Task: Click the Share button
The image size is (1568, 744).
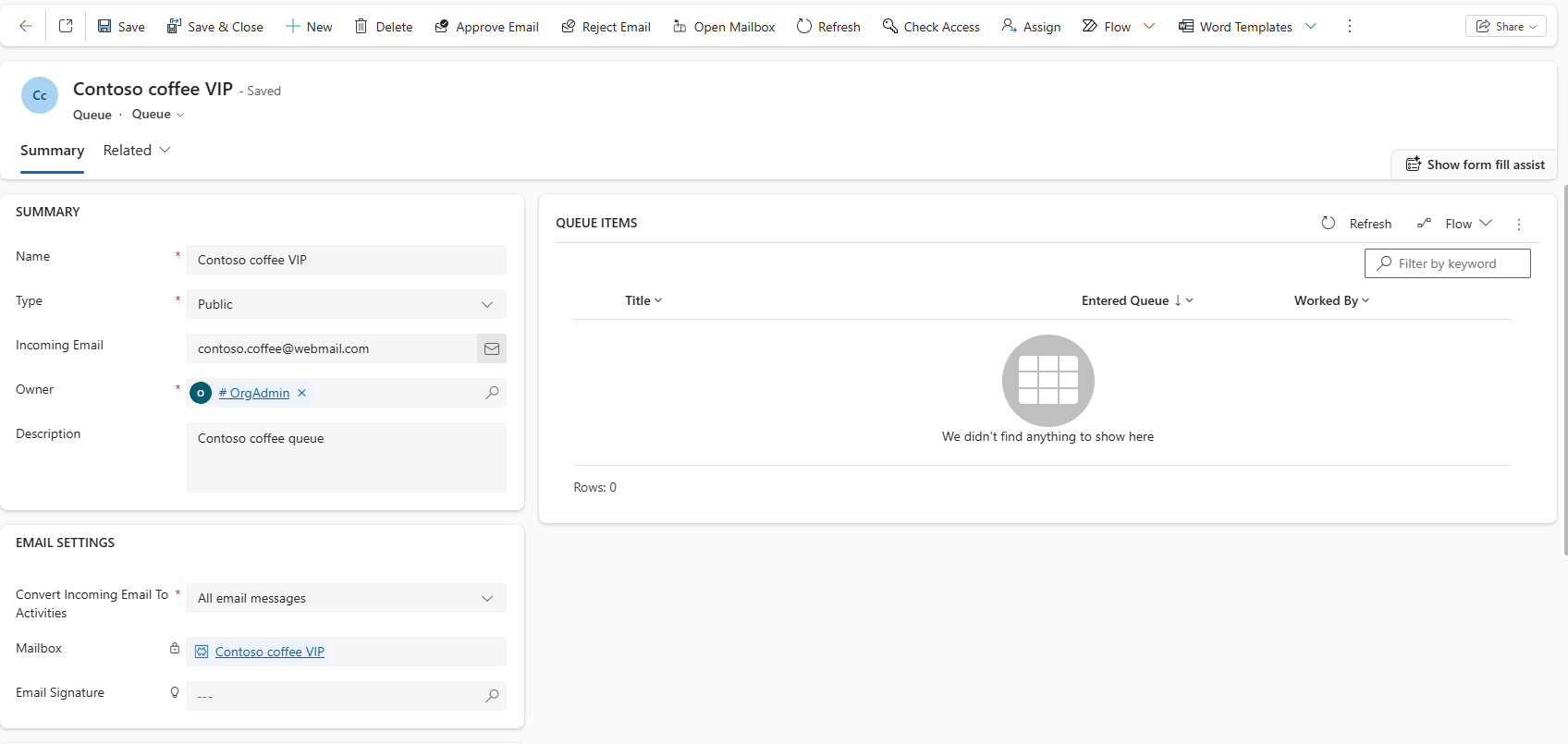Action: coord(1506,26)
